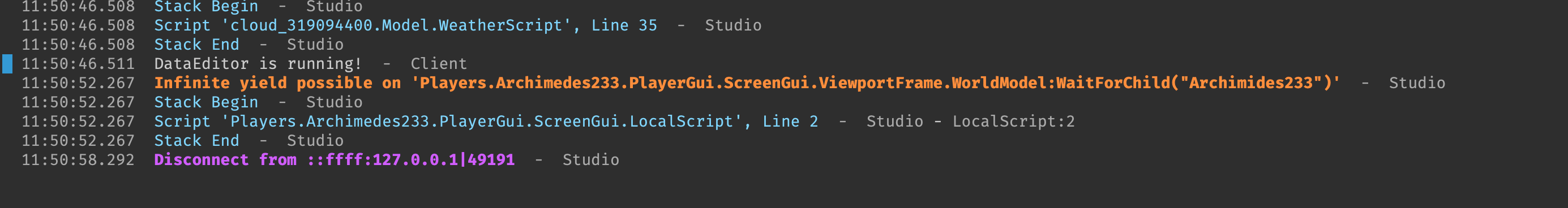Click the 'LocalScript:2' source reference
Viewport: 1568px width, 208px height.
pyautogui.click(x=1013, y=122)
